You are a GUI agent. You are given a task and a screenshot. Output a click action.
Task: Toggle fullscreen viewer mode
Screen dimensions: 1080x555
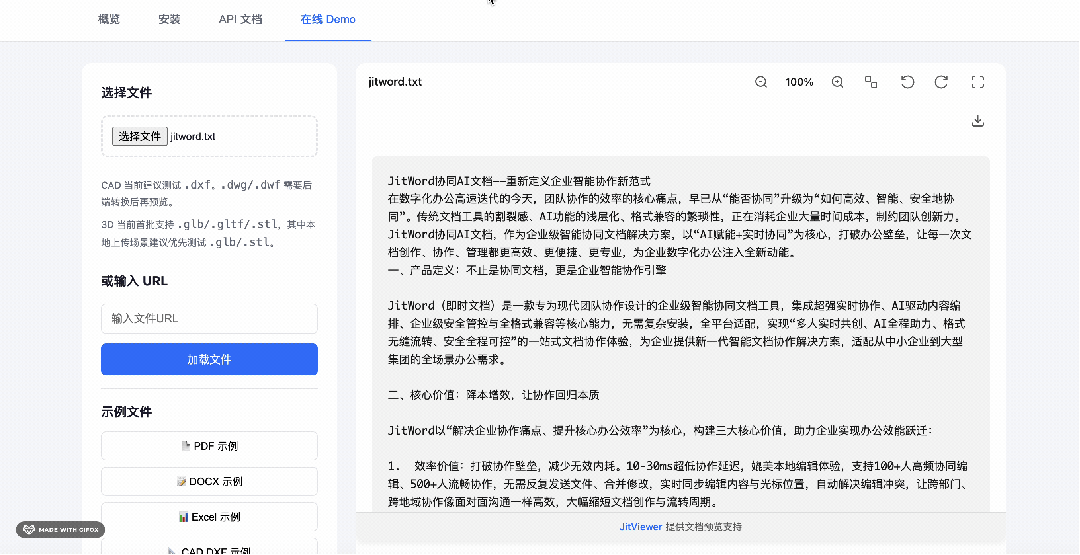977,82
